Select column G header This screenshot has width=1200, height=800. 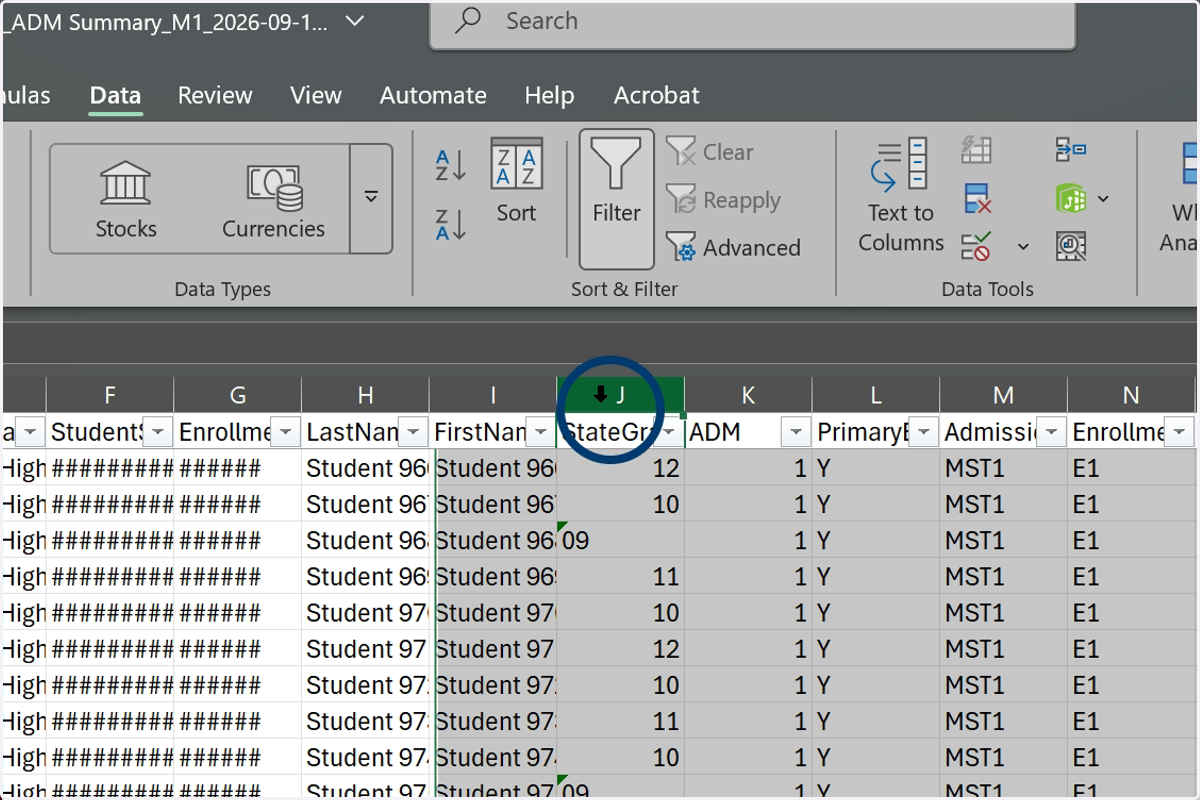coord(237,395)
